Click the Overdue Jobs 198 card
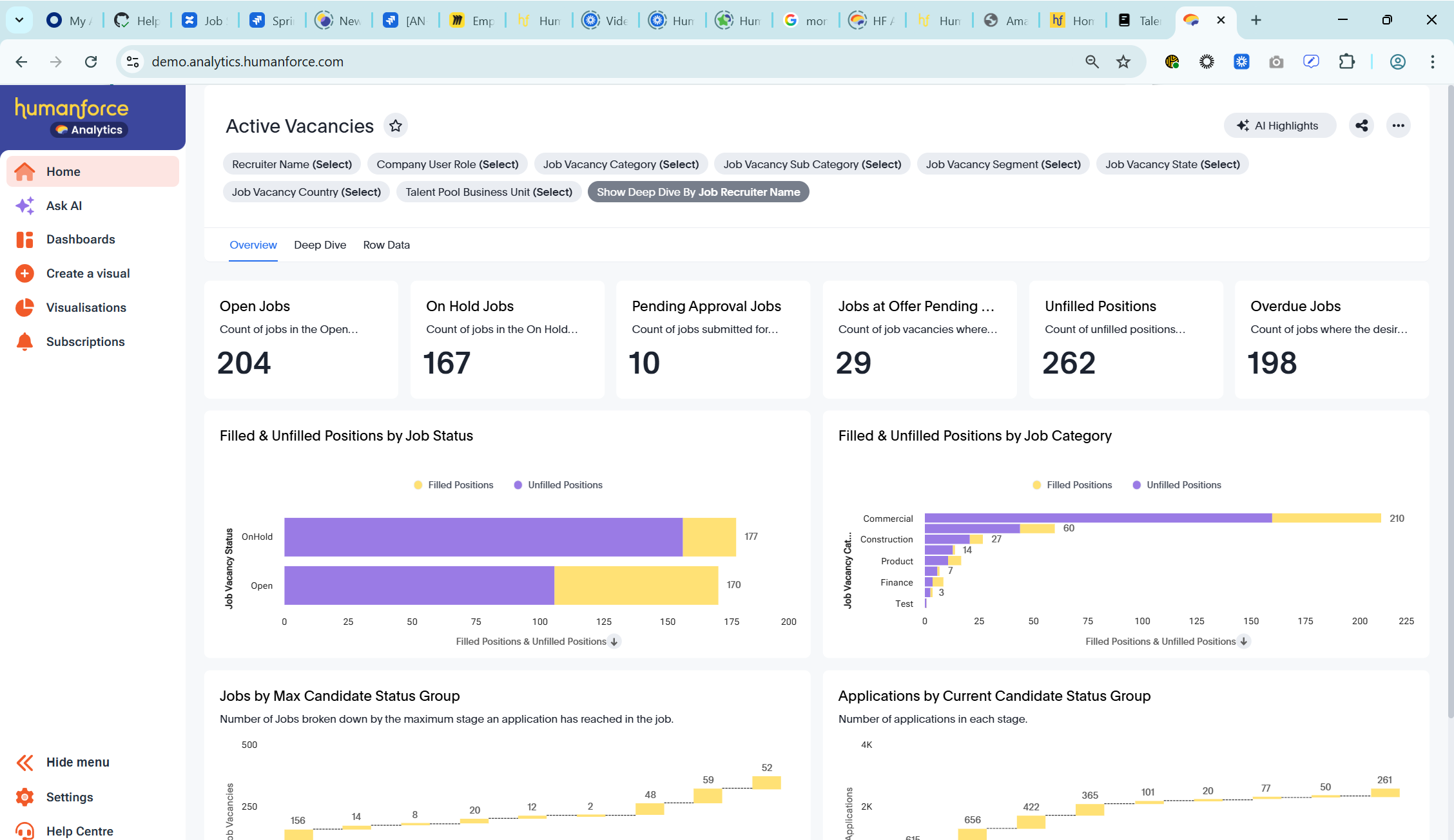 point(1332,339)
